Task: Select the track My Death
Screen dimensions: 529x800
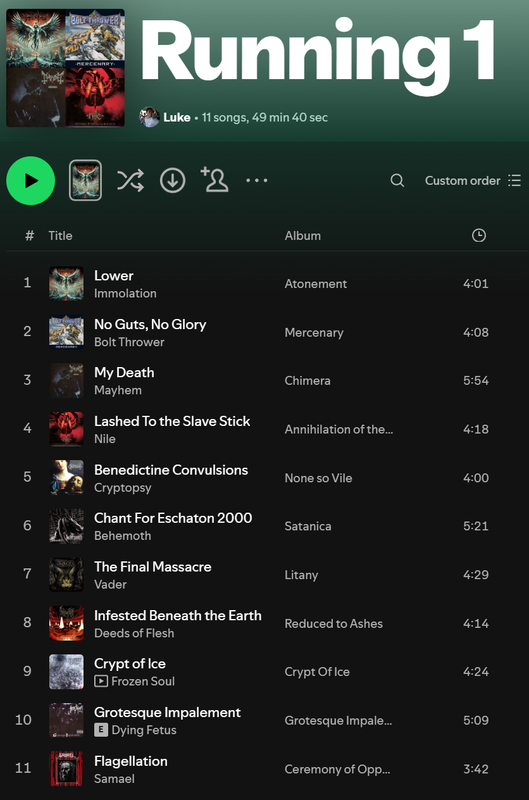Action: pos(124,372)
